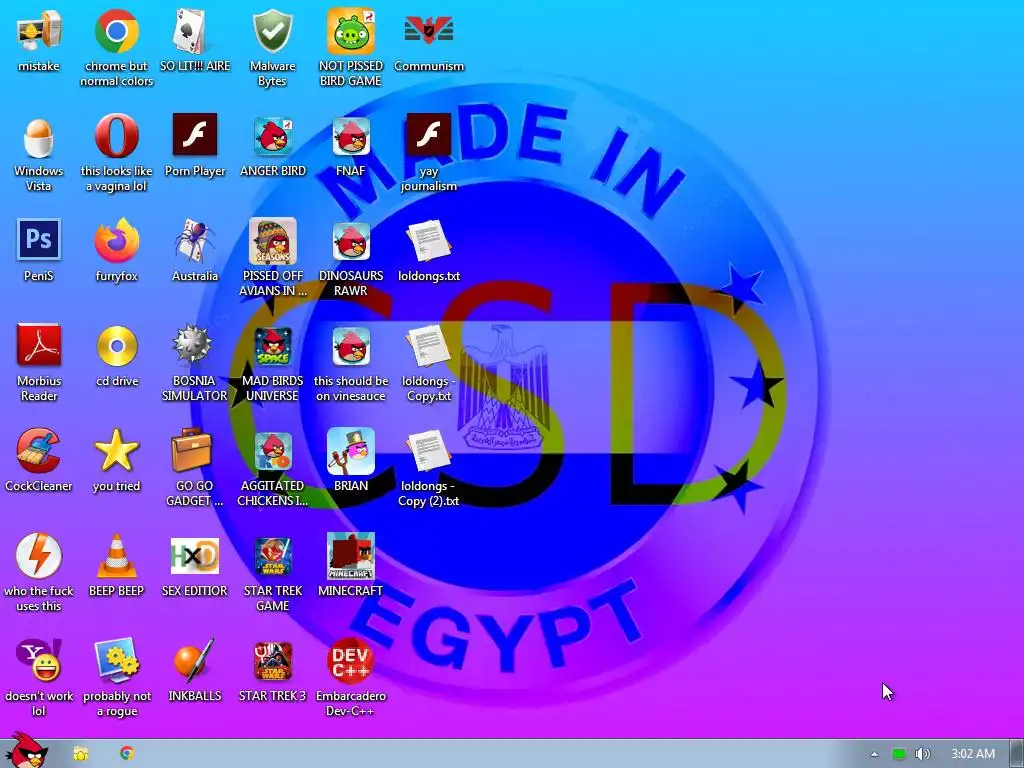Viewport: 1024px width, 768px height.
Task: Select the 'mistake' computer desktop icon
Action: coord(39,31)
